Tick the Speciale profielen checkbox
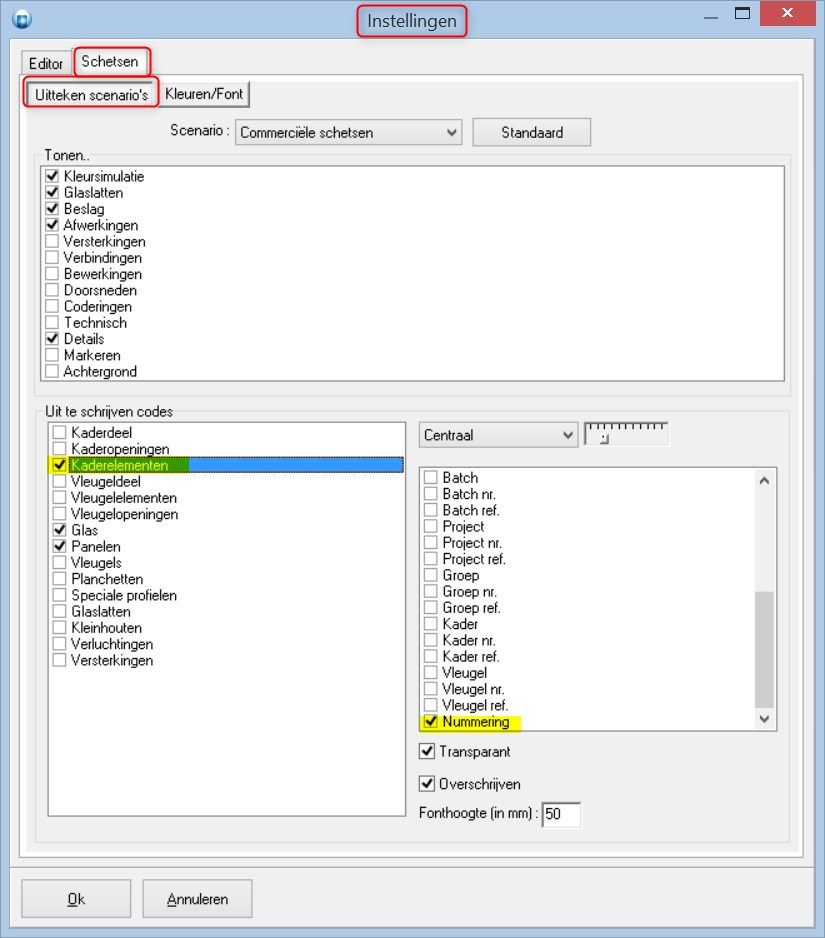 pos(59,595)
